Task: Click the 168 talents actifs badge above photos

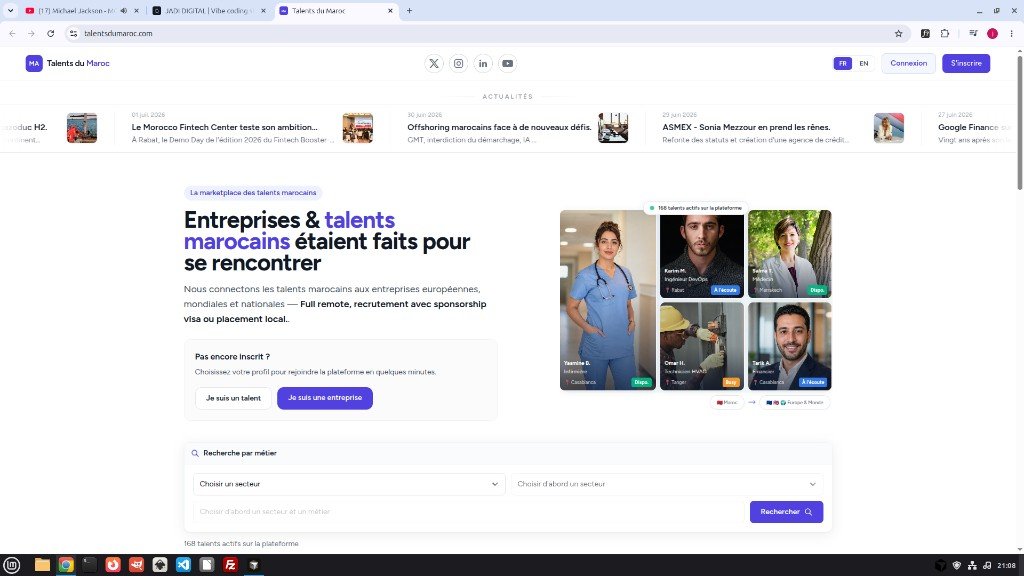Action: click(x=696, y=208)
